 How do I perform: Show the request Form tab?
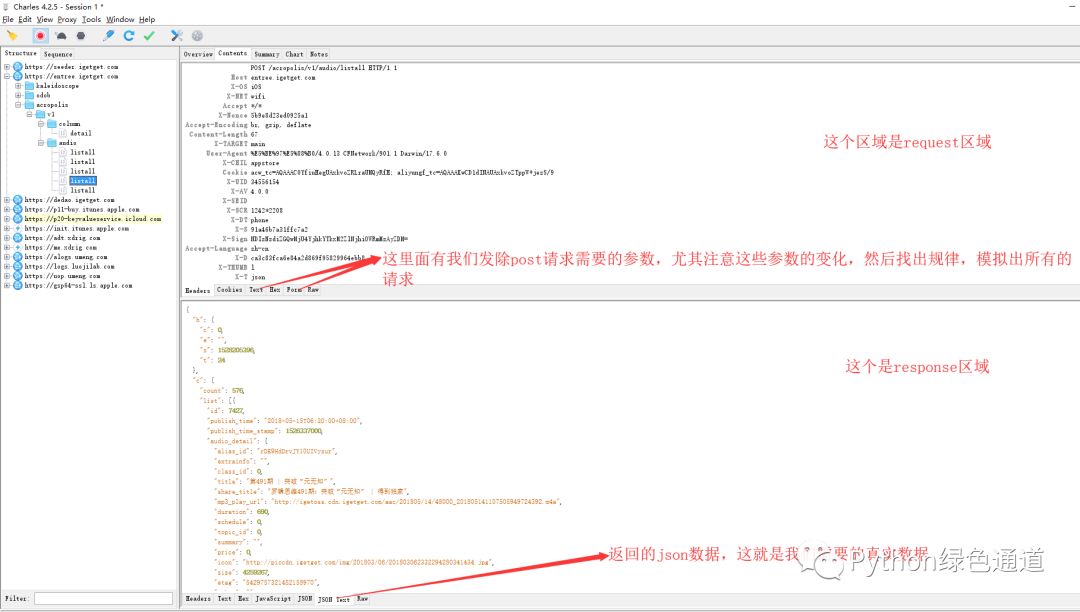pos(294,290)
